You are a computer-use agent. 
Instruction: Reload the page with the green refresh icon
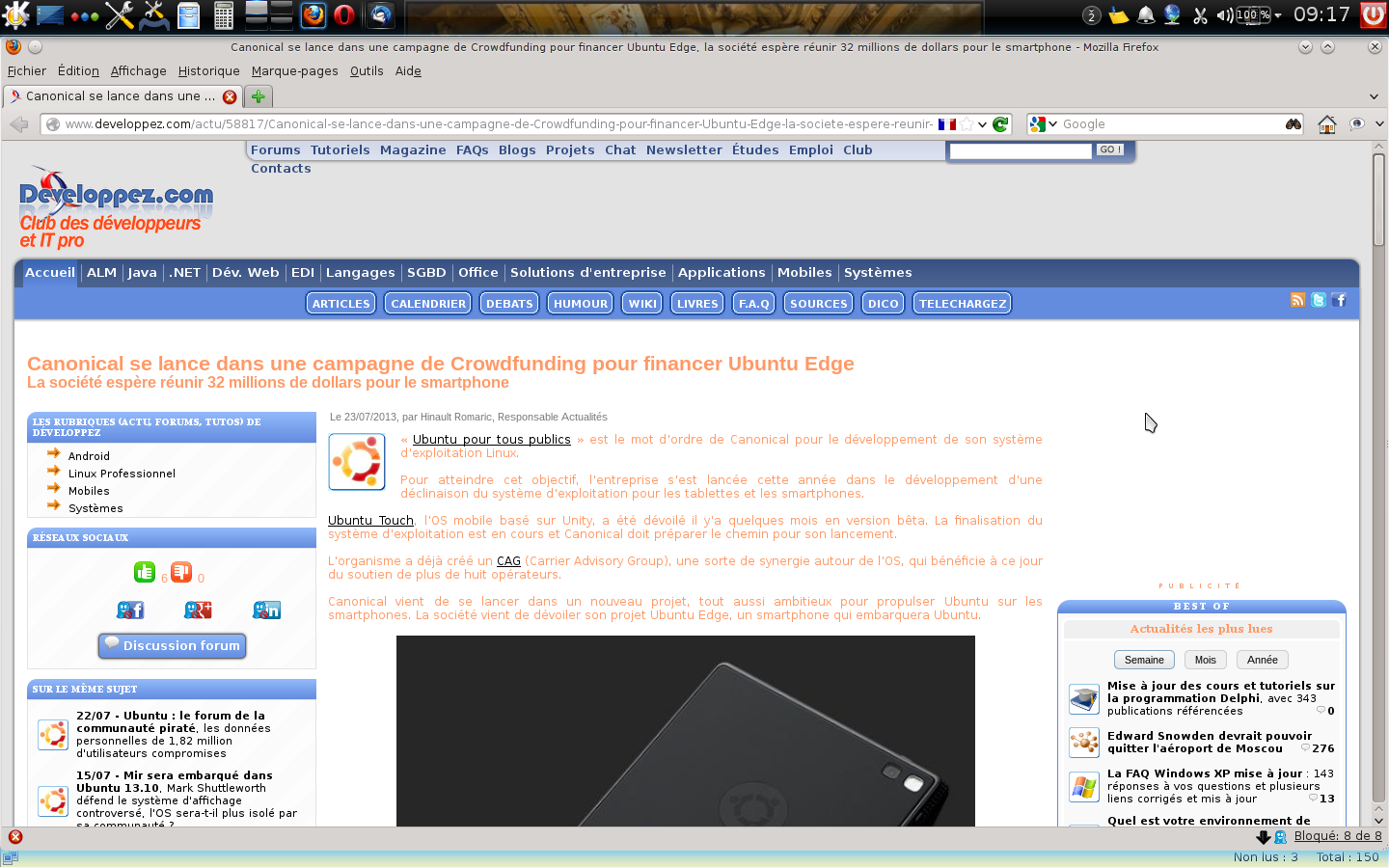point(1000,124)
